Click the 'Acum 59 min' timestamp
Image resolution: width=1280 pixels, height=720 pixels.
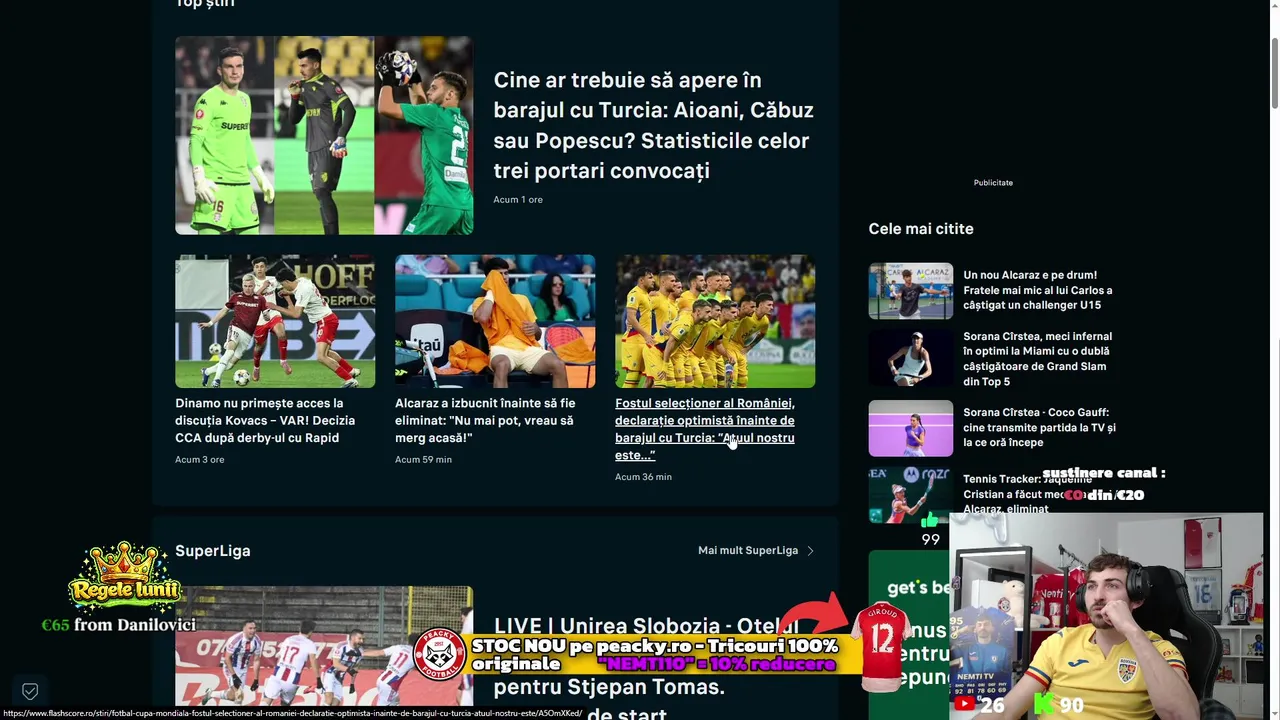tap(423, 460)
